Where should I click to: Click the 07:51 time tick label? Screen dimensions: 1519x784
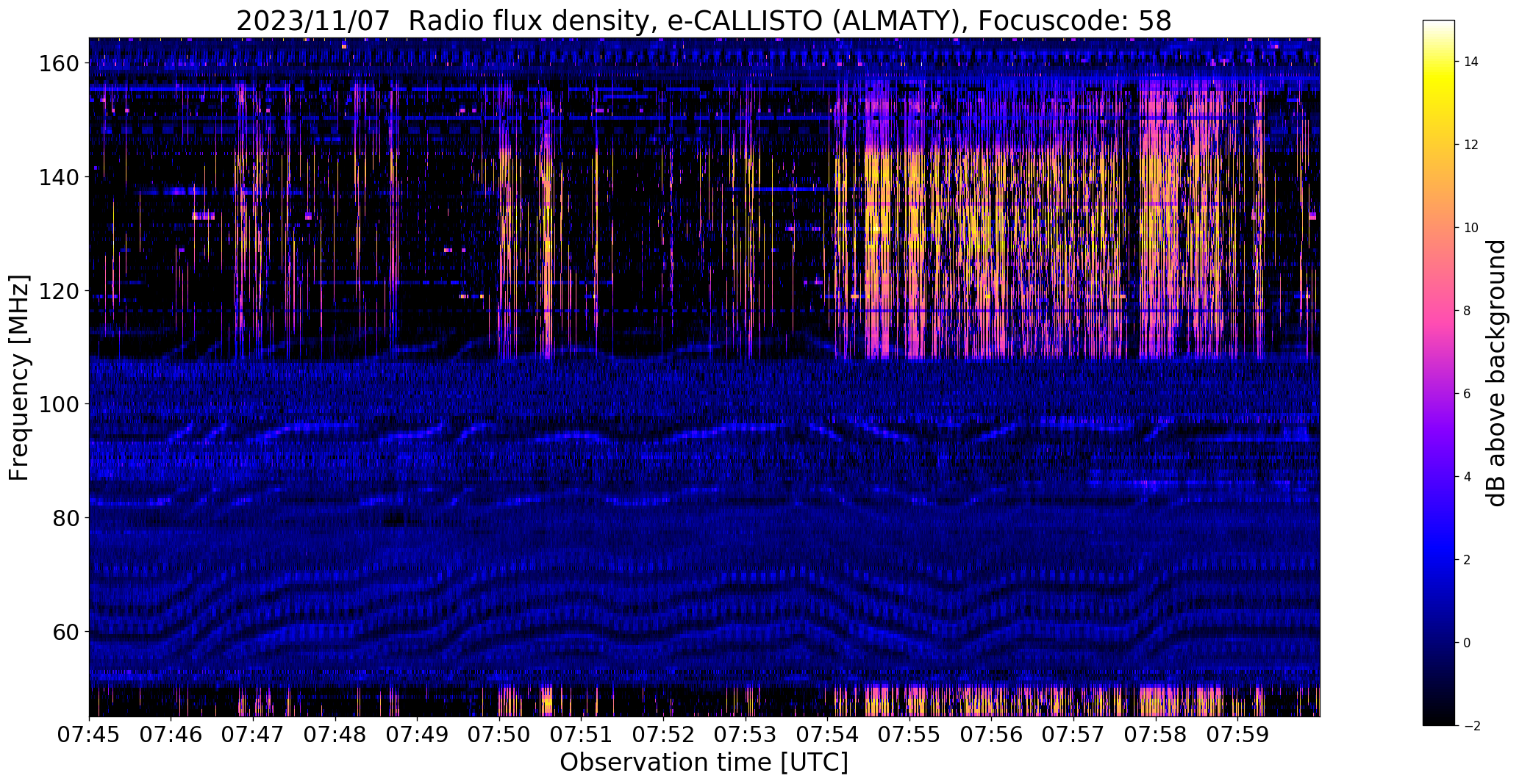click(x=582, y=735)
